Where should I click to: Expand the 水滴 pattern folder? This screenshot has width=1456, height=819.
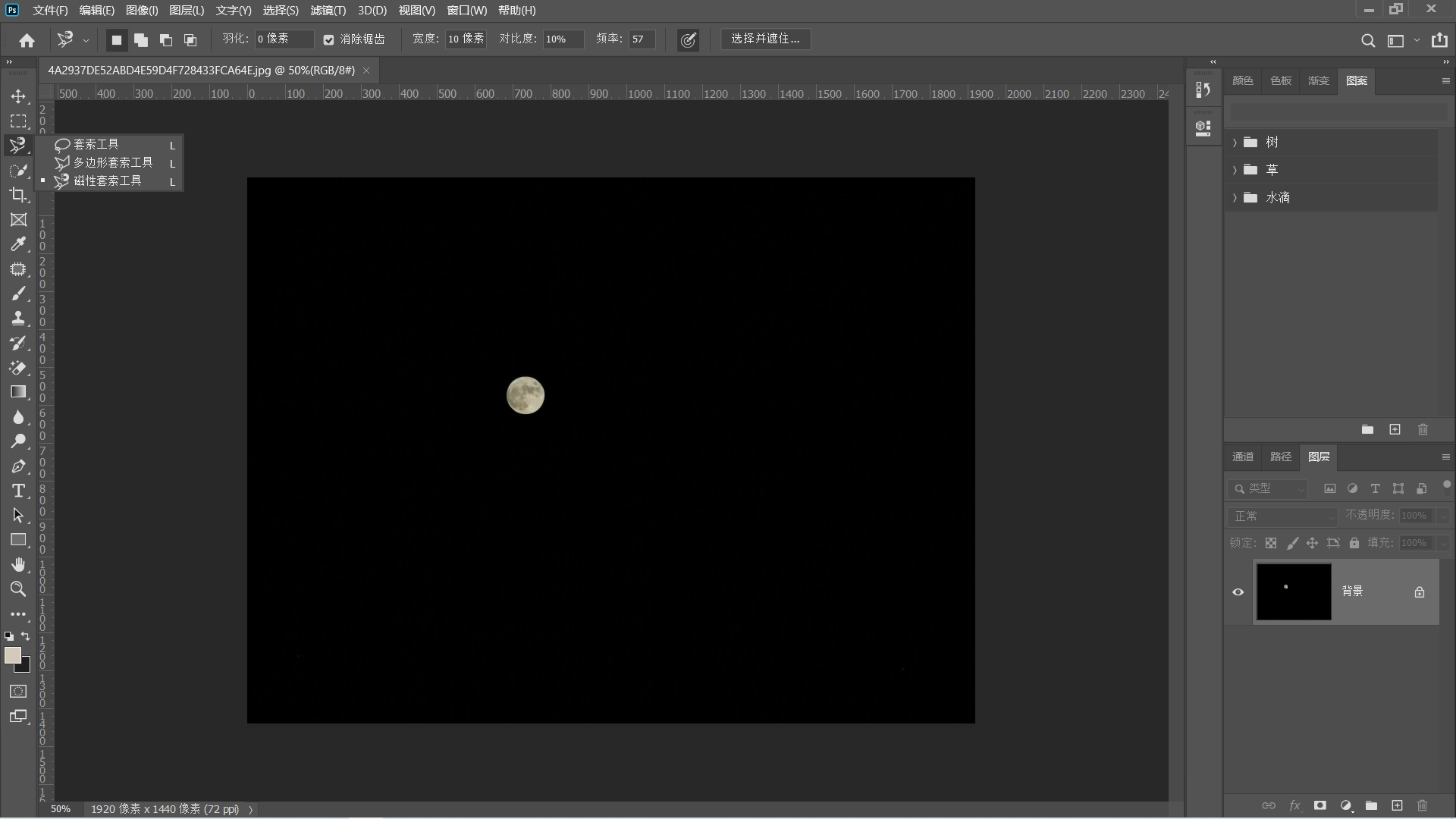(1235, 198)
